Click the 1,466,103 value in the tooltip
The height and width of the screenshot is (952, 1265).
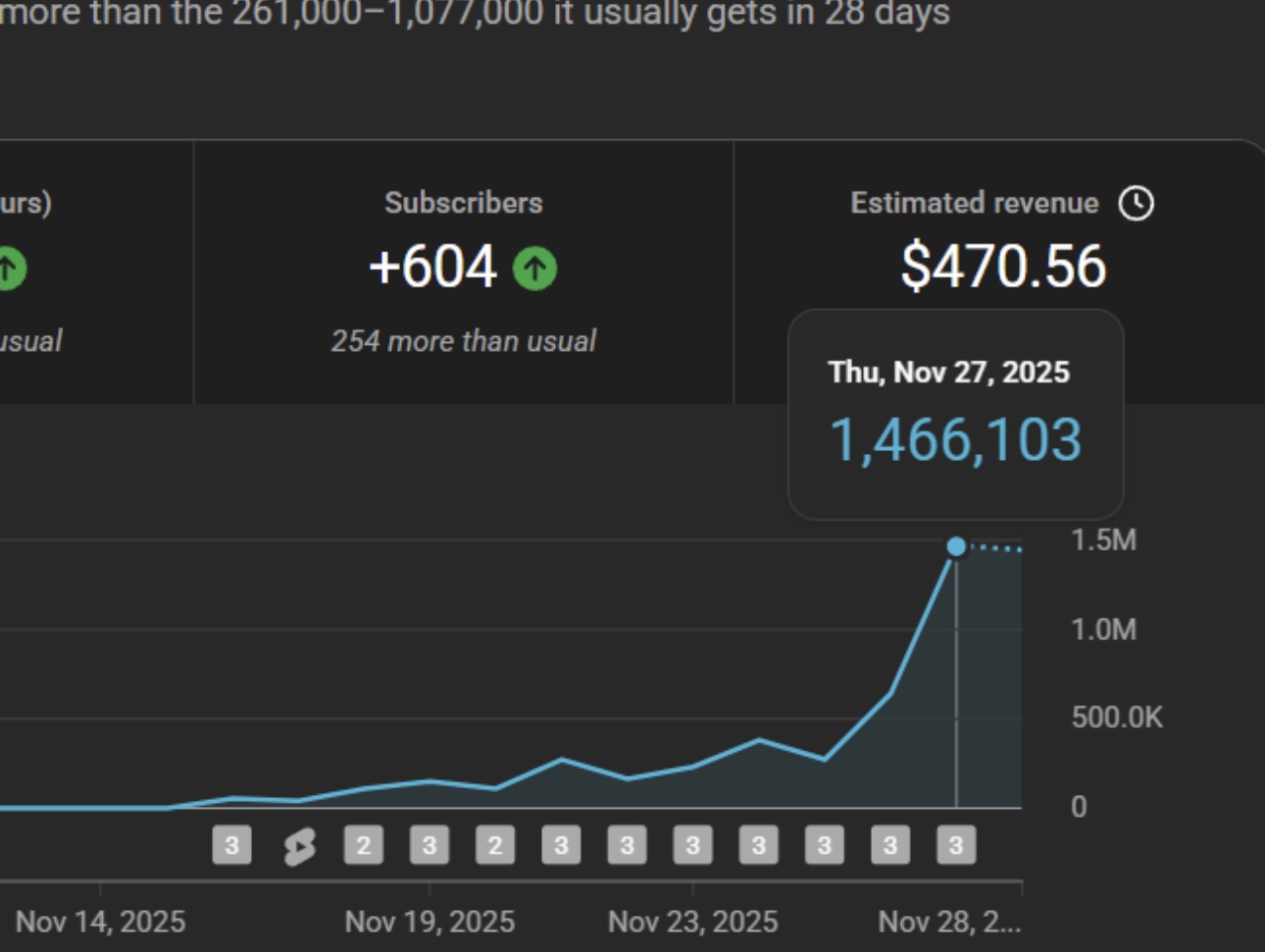tap(955, 440)
